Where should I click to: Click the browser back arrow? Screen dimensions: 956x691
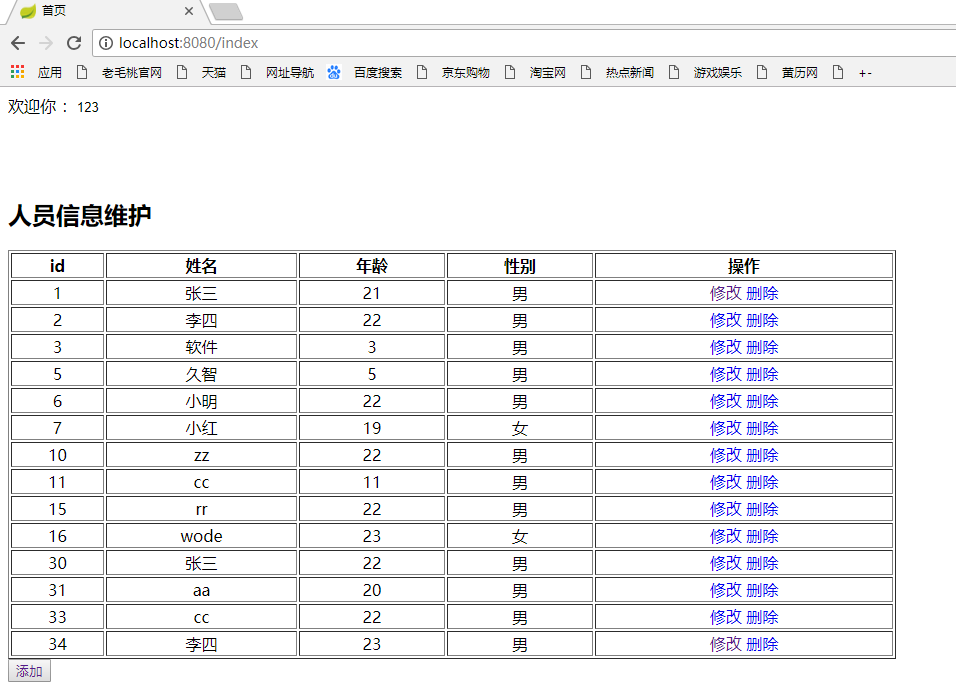[17, 43]
